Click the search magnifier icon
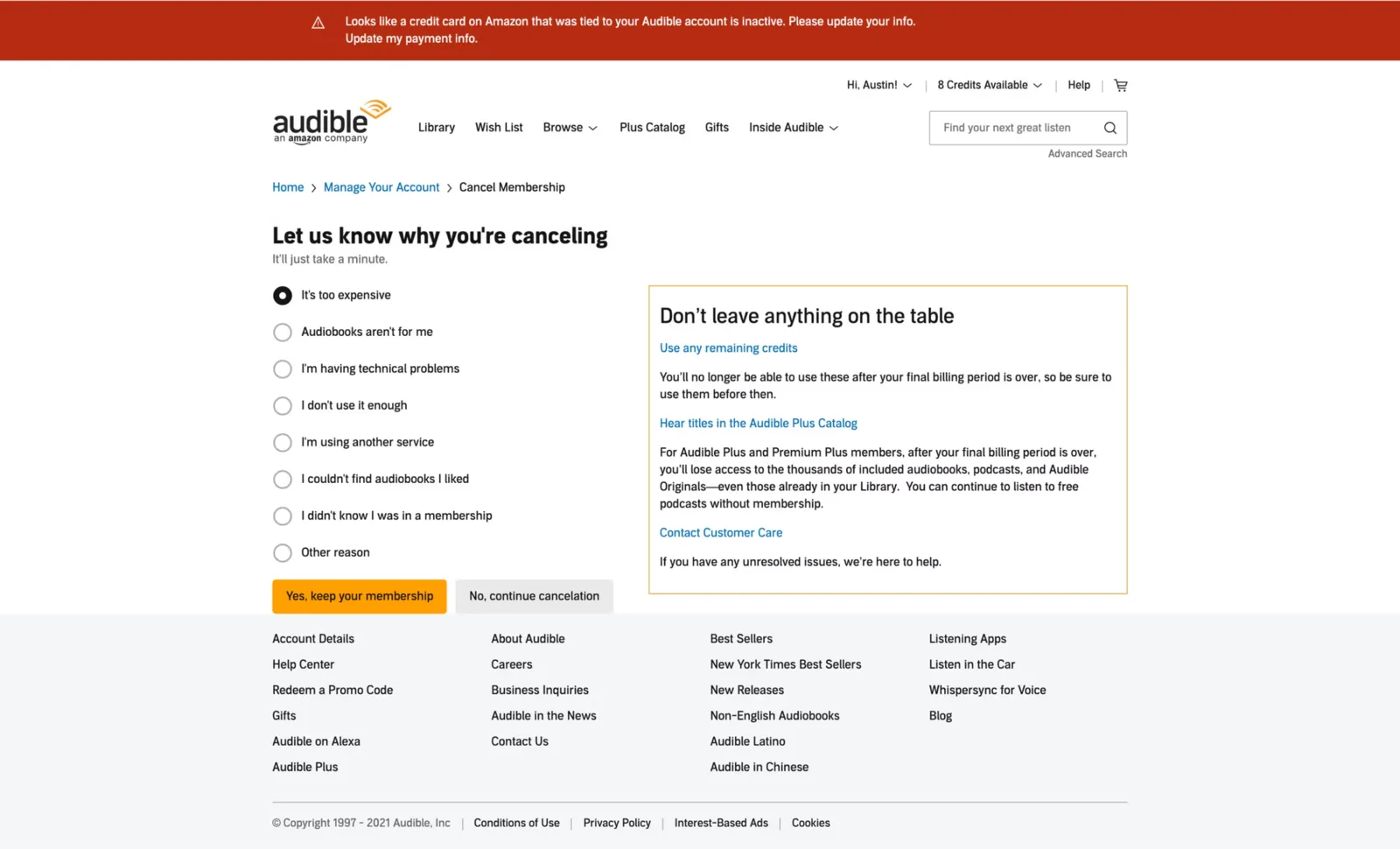Screen dimensions: 1400x849 1109,128
